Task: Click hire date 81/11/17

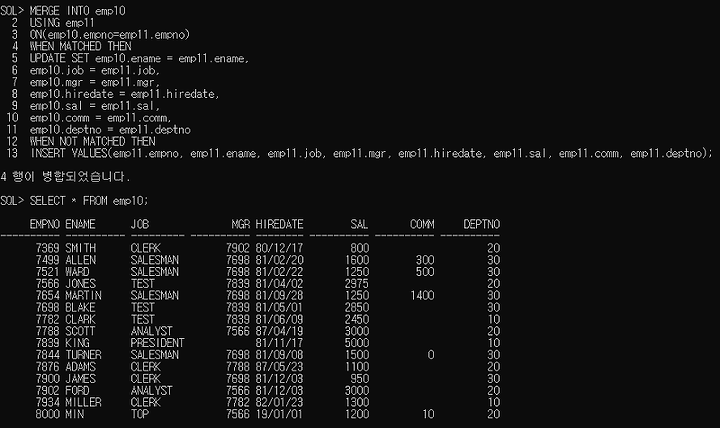Action: pos(280,343)
